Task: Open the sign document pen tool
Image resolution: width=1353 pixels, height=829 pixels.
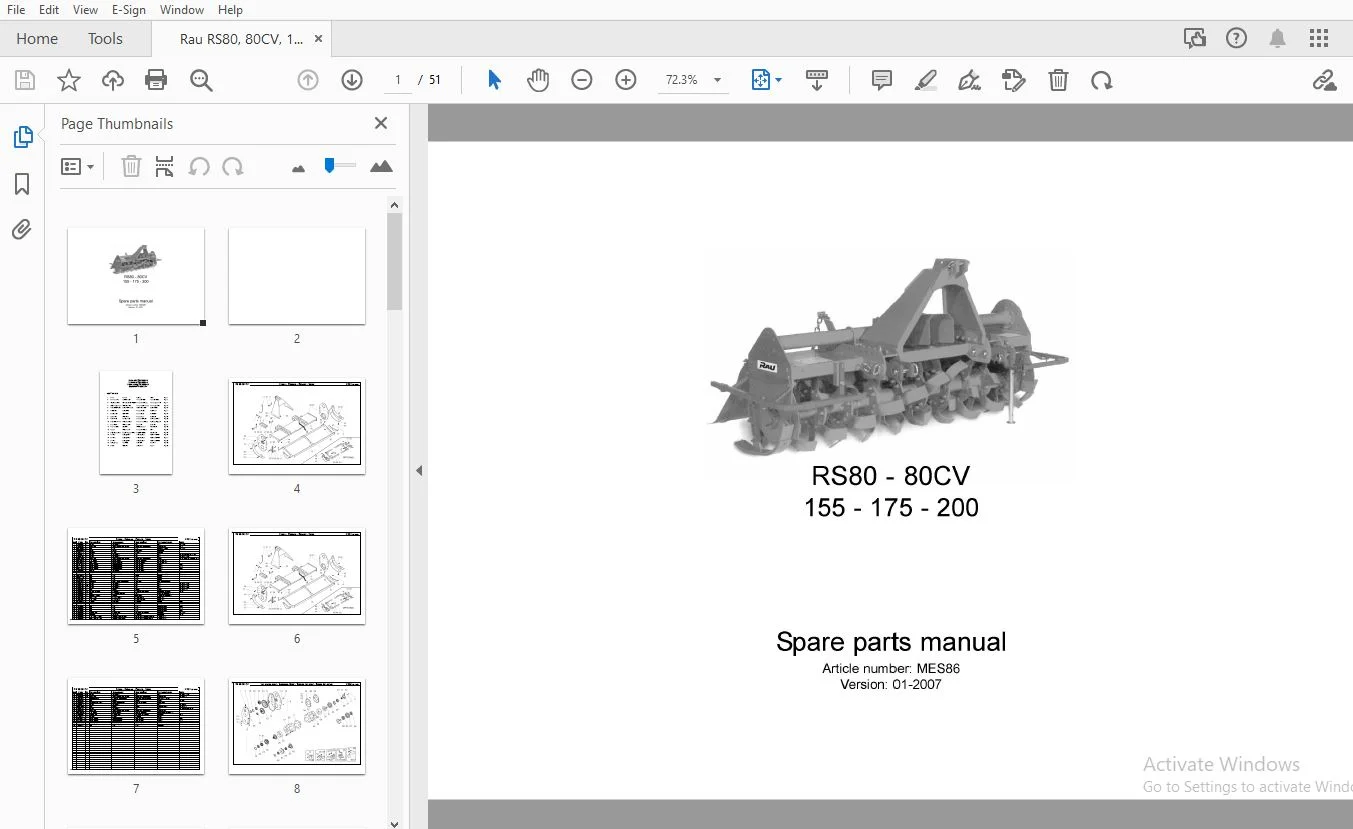Action: click(x=969, y=80)
